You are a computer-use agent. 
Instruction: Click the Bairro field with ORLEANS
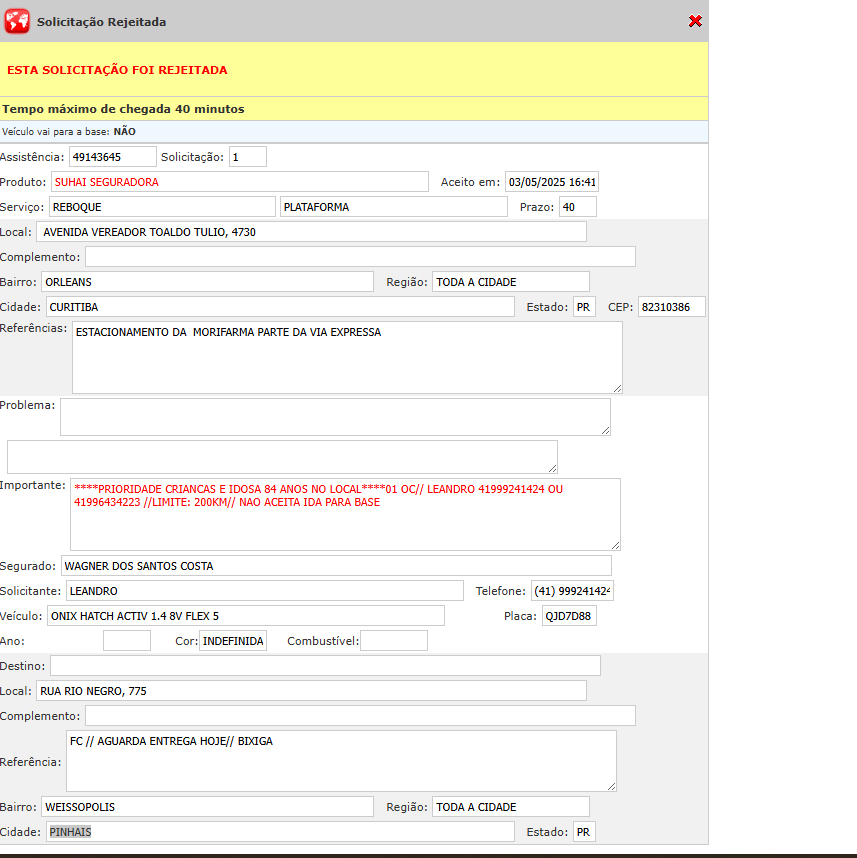[x=207, y=282]
